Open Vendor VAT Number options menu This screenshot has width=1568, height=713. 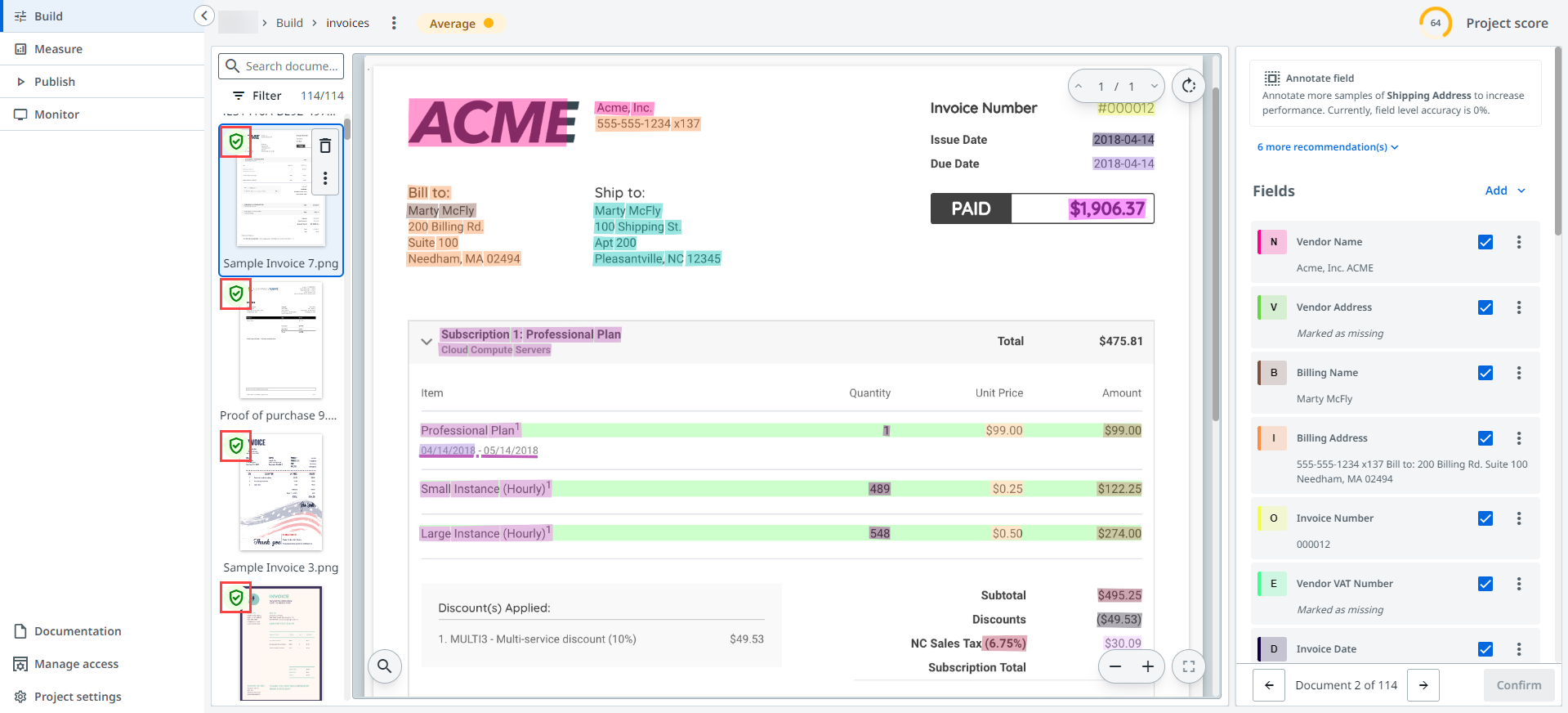pyautogui.click(x=1519, y=584)
